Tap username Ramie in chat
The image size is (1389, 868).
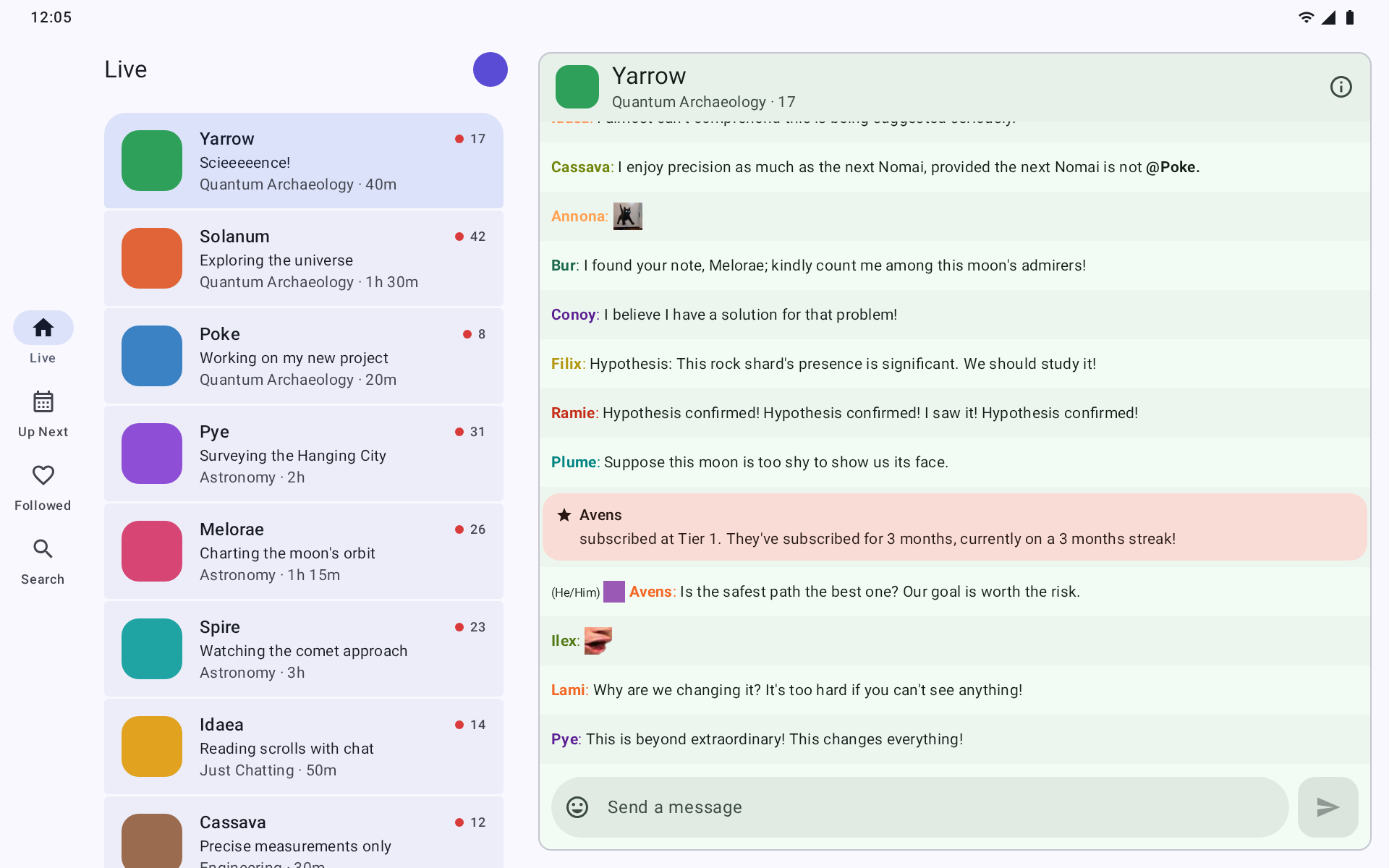[x=573, y=413]
